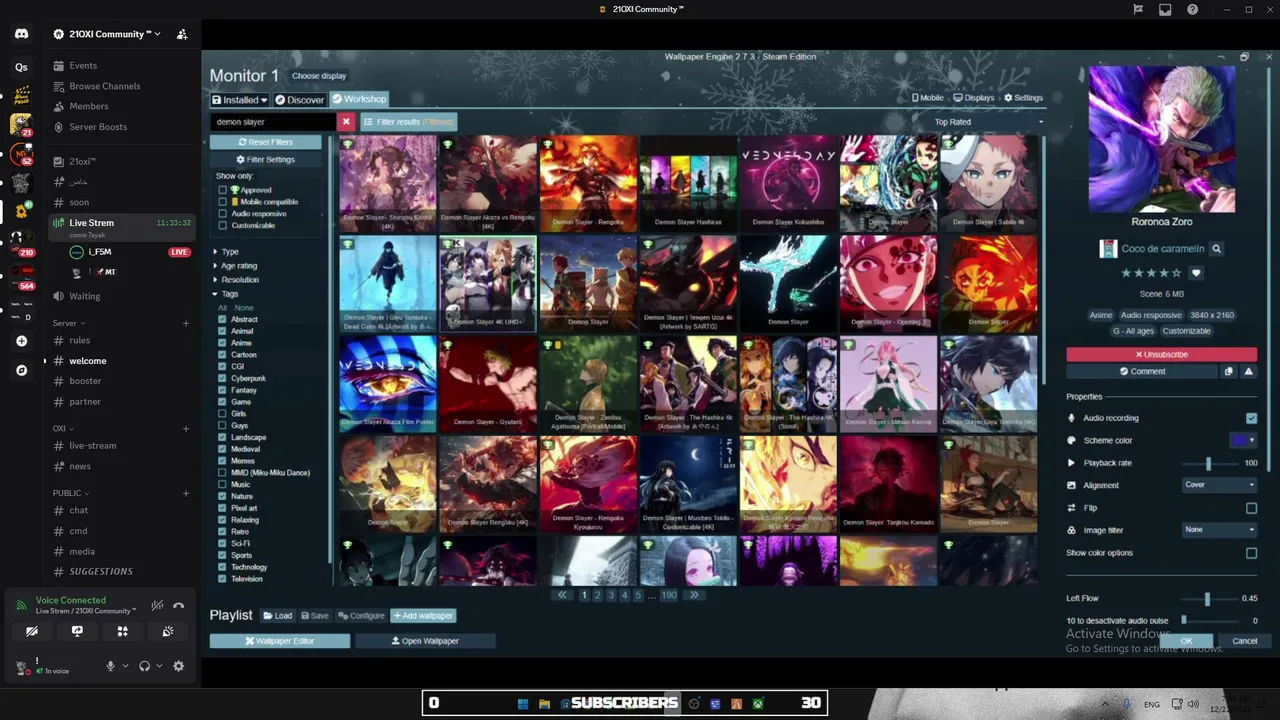Enable Mobile compatible filter checkbox
1280x720 pixels.
[222, 202]
